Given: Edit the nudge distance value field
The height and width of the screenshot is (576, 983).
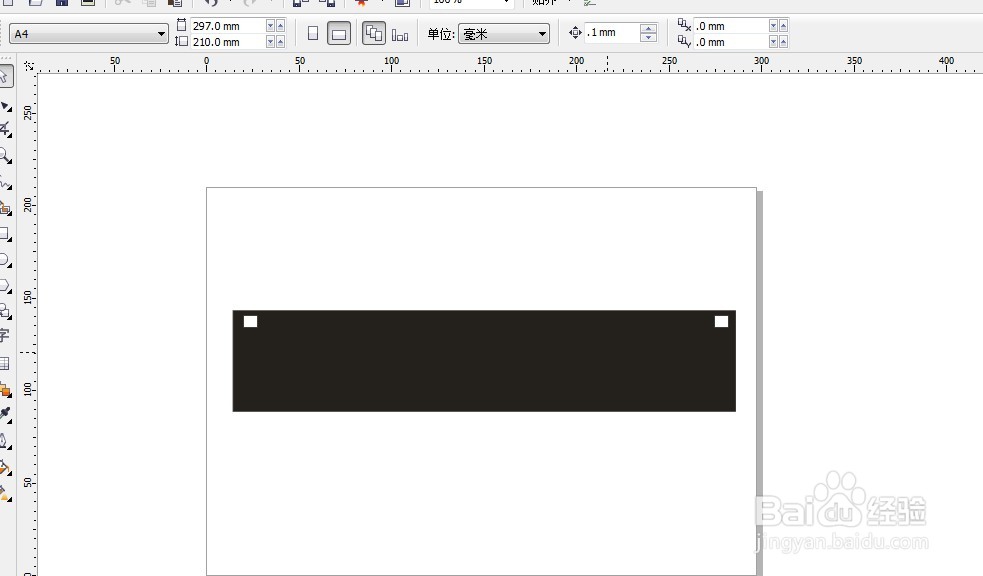Looking at the screenshot, I should coord(610,32).
